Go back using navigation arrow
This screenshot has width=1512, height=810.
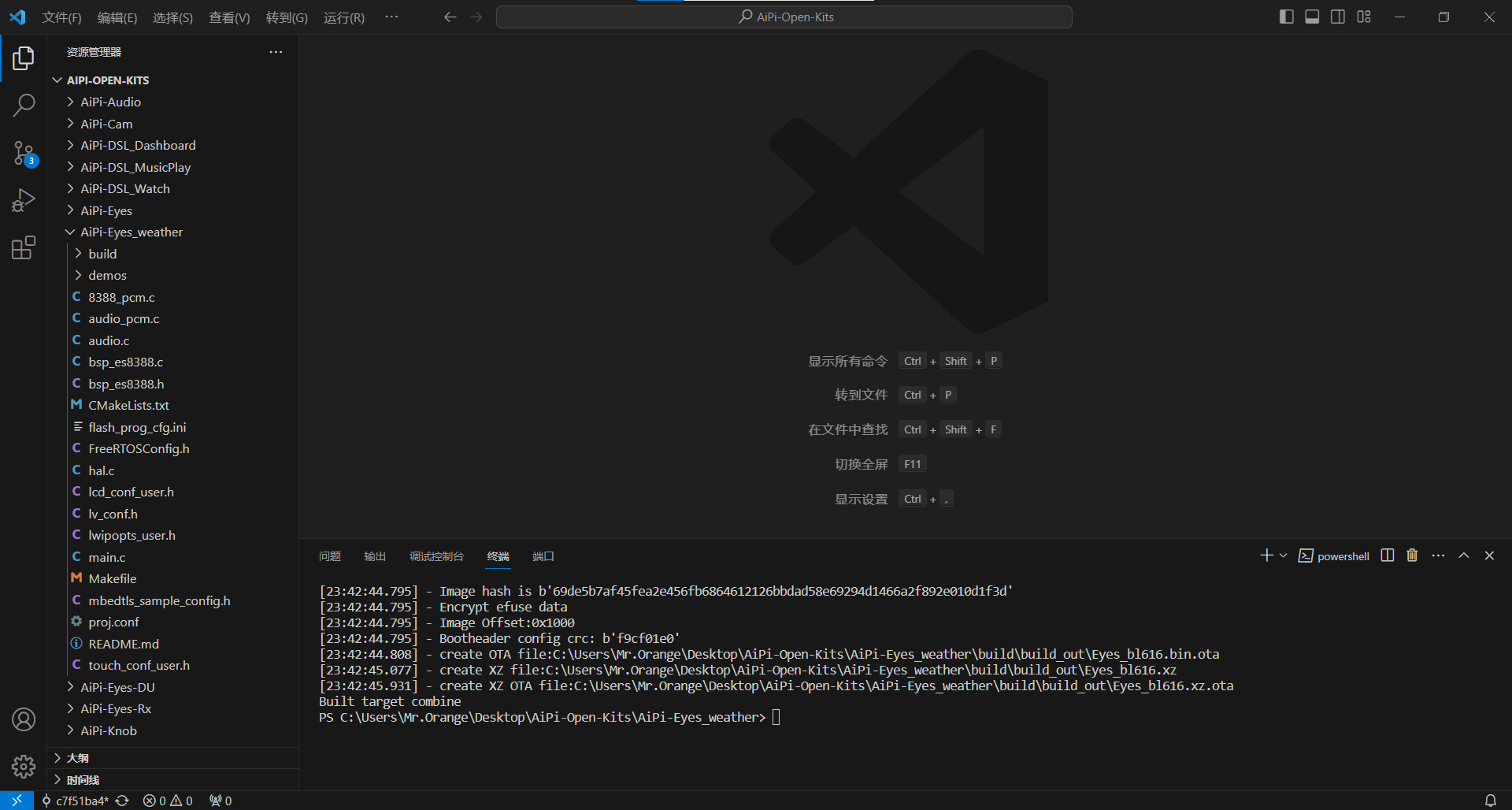tap(450, 17)
